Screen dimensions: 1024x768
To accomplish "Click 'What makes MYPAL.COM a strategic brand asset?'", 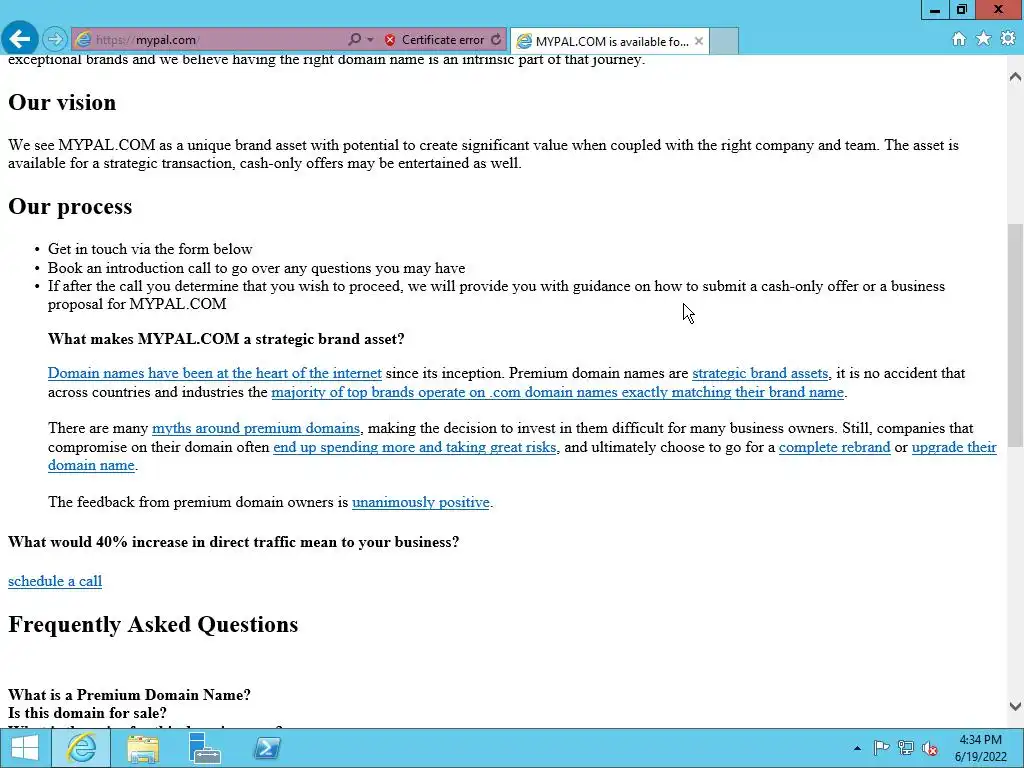I will (226, 339).
